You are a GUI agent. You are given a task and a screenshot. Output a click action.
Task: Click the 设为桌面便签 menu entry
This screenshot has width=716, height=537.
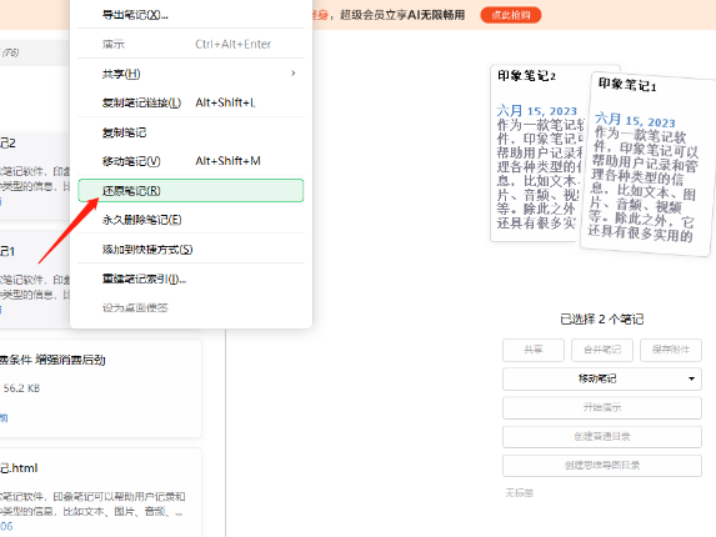191,308
